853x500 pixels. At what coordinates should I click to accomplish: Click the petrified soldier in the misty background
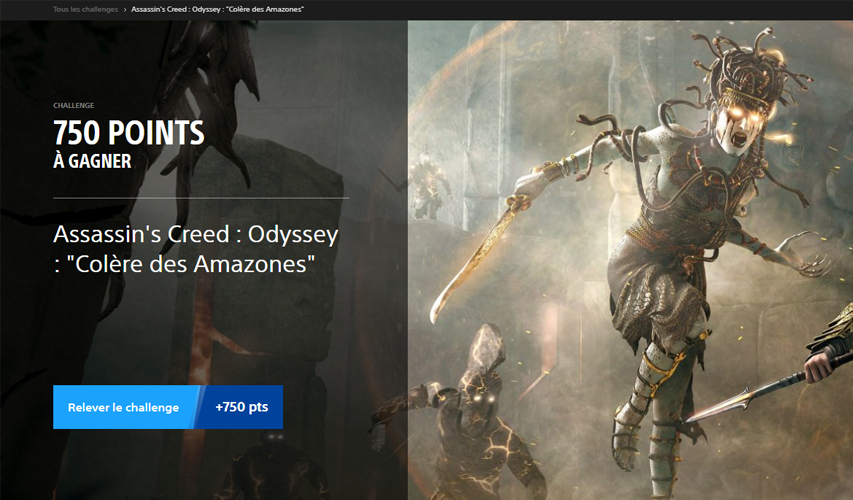tap(430, 183)
